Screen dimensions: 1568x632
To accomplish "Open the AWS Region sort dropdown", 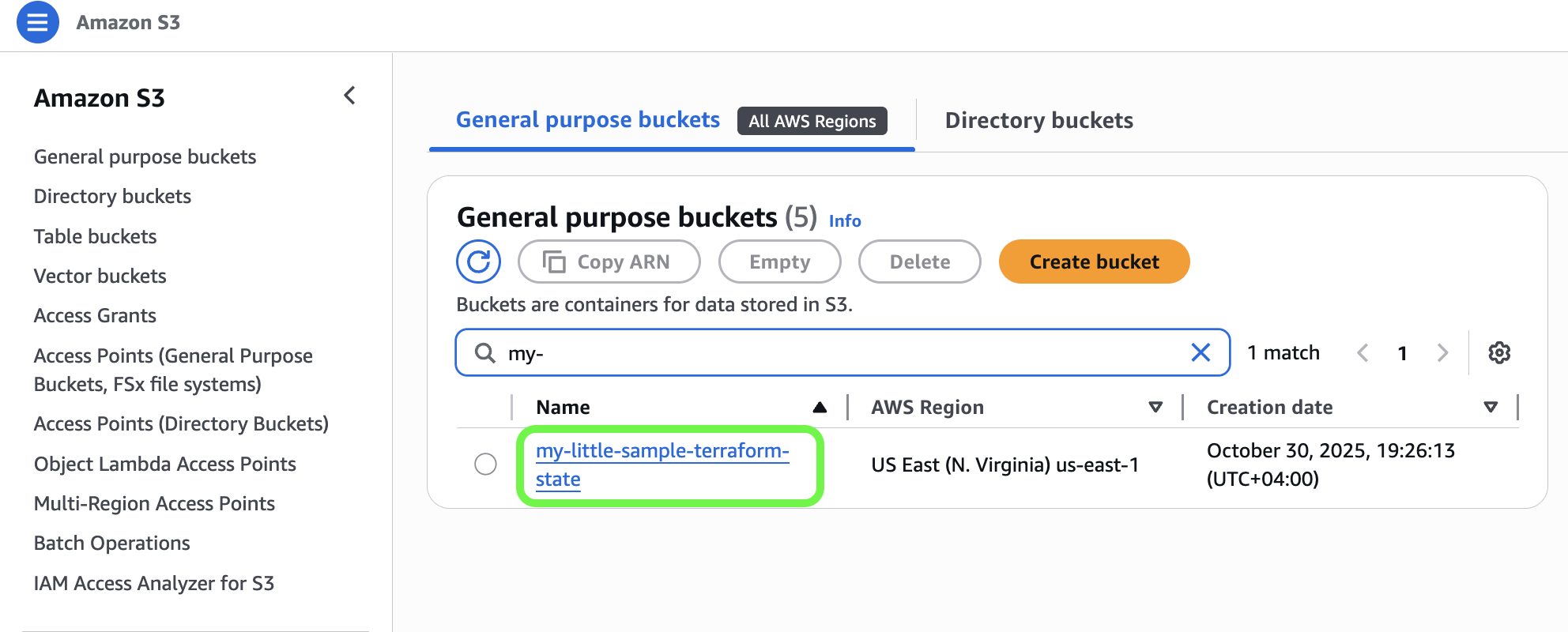I will (1155, 407).
